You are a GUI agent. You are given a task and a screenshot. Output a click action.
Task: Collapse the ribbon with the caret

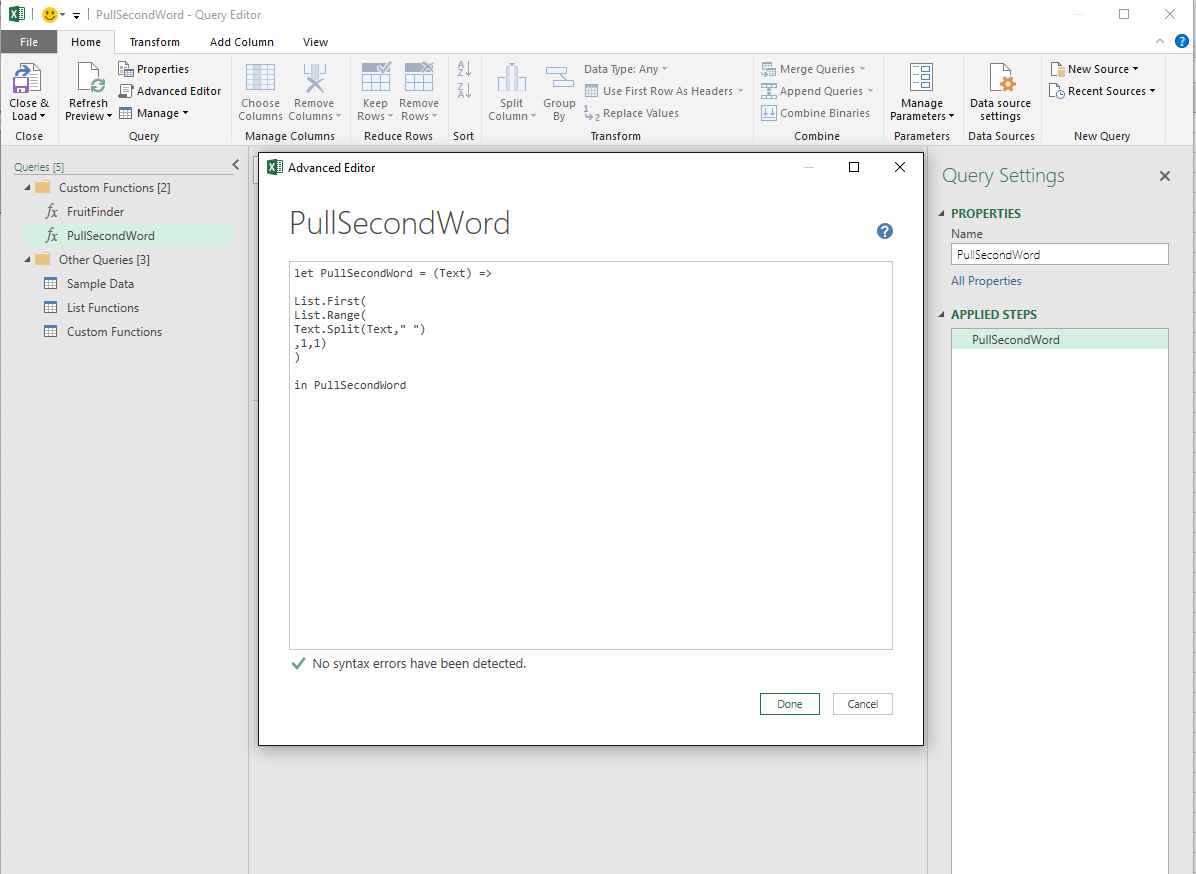pyautogui.click(x=1159, y=41)
